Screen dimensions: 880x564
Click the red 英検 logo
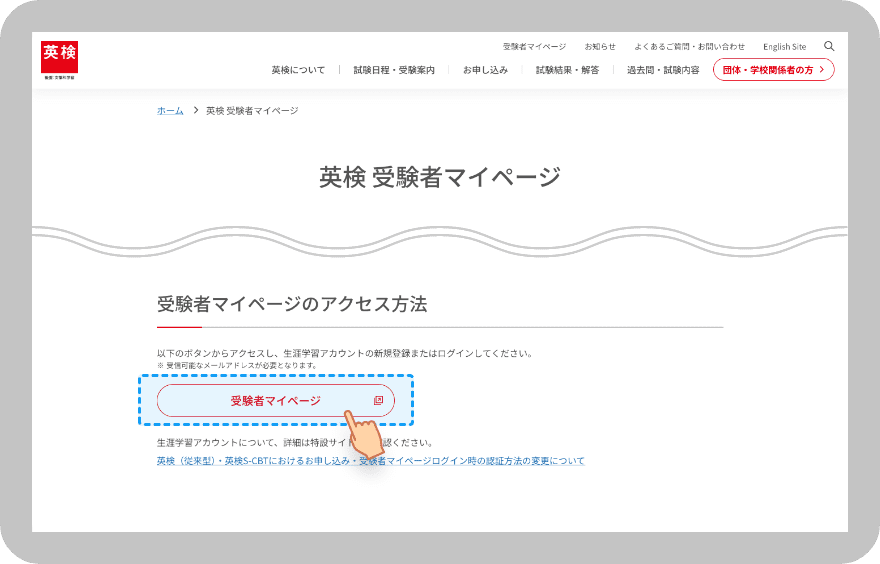coord(59,60)
